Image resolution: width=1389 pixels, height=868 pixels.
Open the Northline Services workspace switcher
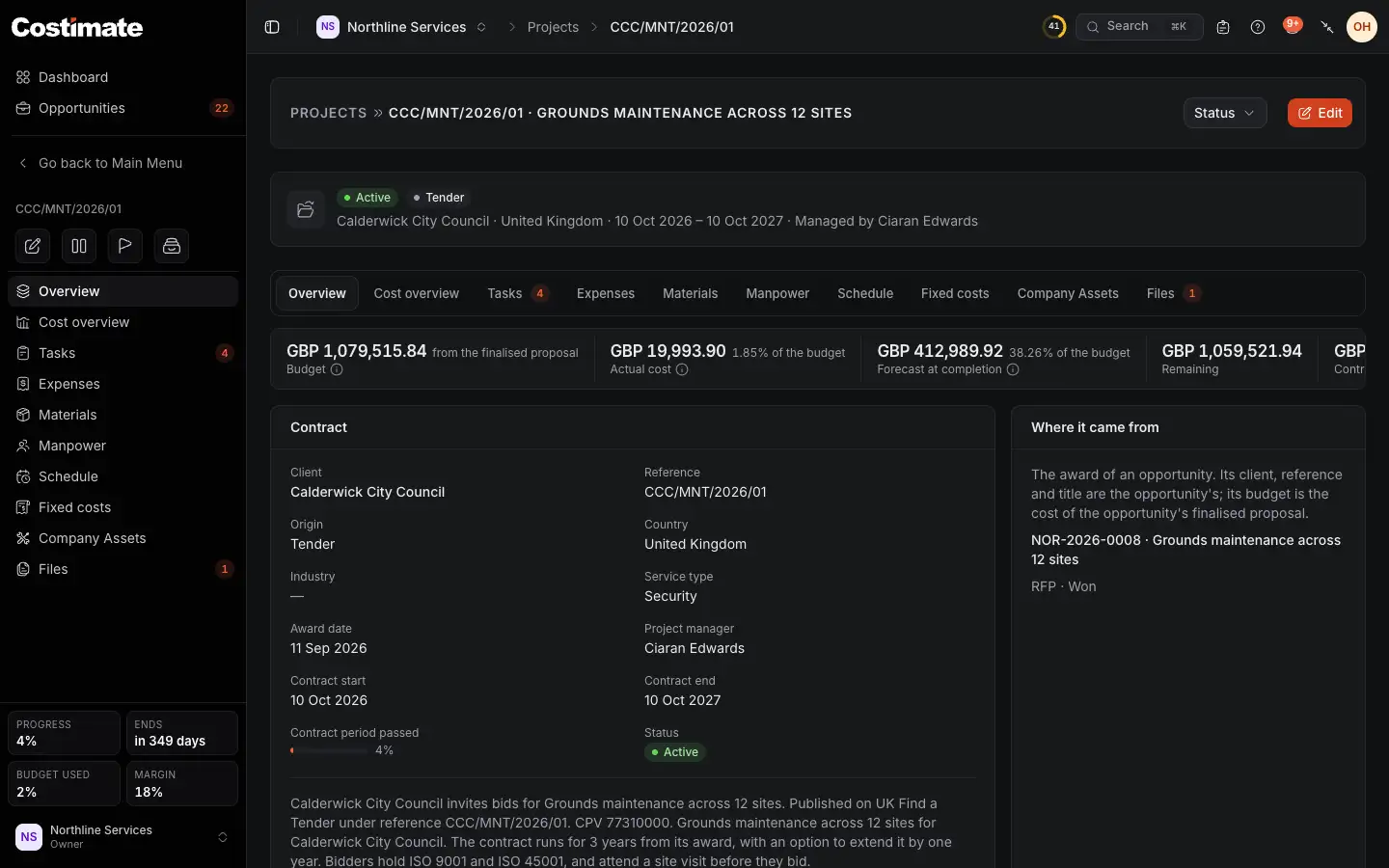point(402,27)
